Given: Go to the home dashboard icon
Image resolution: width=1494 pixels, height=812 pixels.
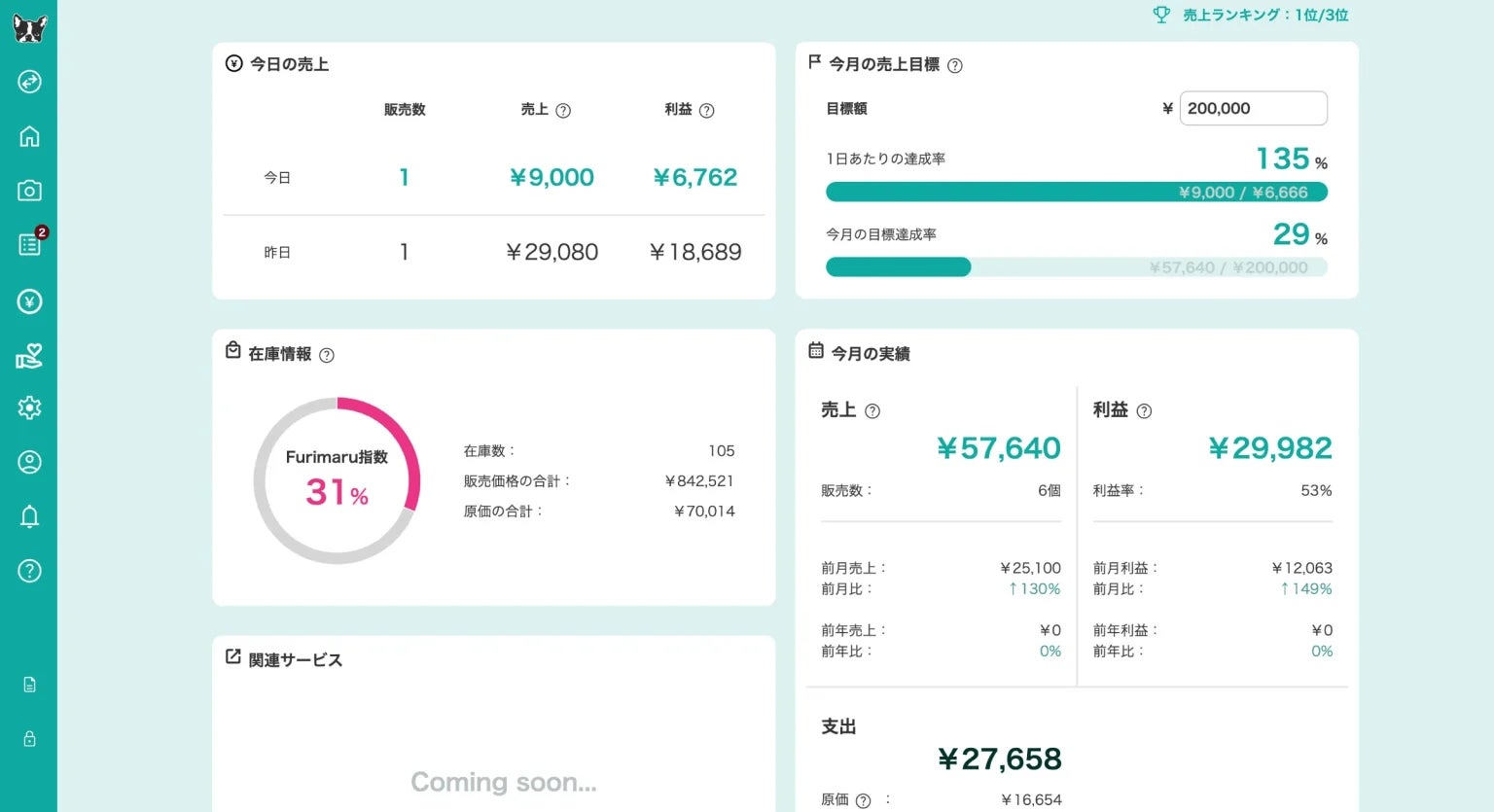Looking at the screenshot, I should [x=29, y=136].
